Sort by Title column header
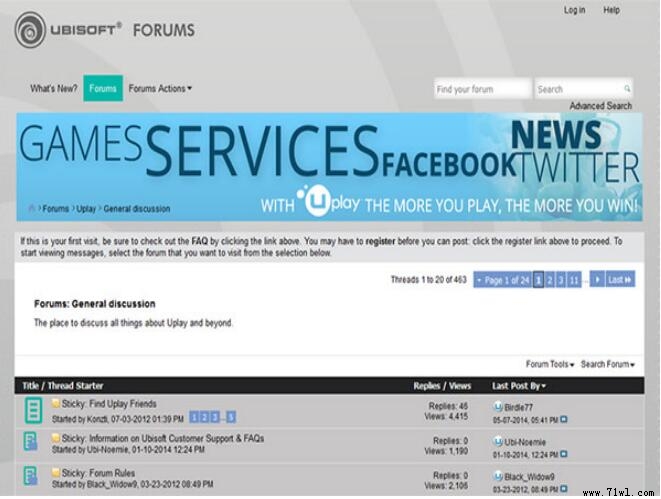661x499 pixels. 30,386
